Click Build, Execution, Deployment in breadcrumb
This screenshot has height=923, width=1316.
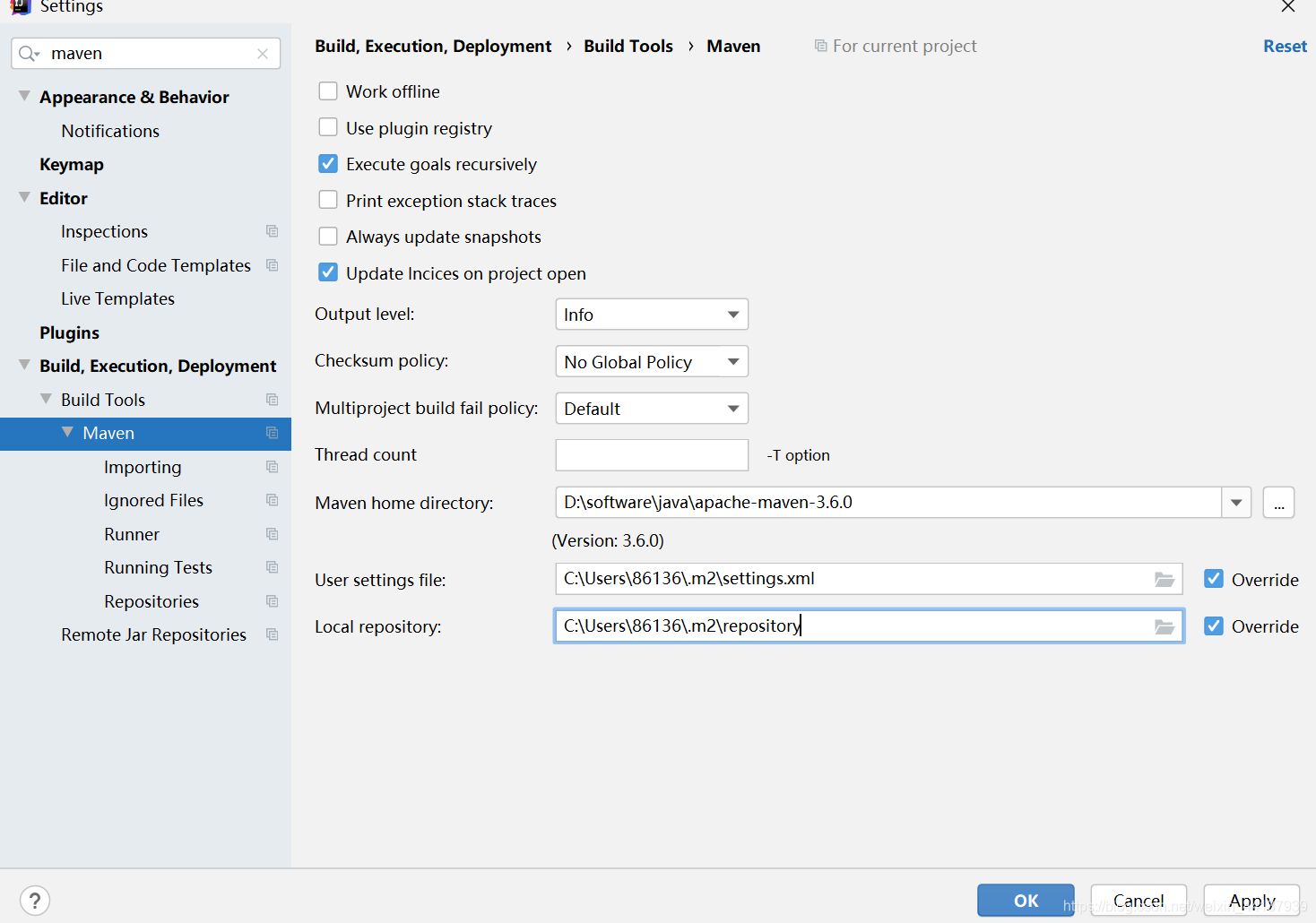[x=433, y=46]
